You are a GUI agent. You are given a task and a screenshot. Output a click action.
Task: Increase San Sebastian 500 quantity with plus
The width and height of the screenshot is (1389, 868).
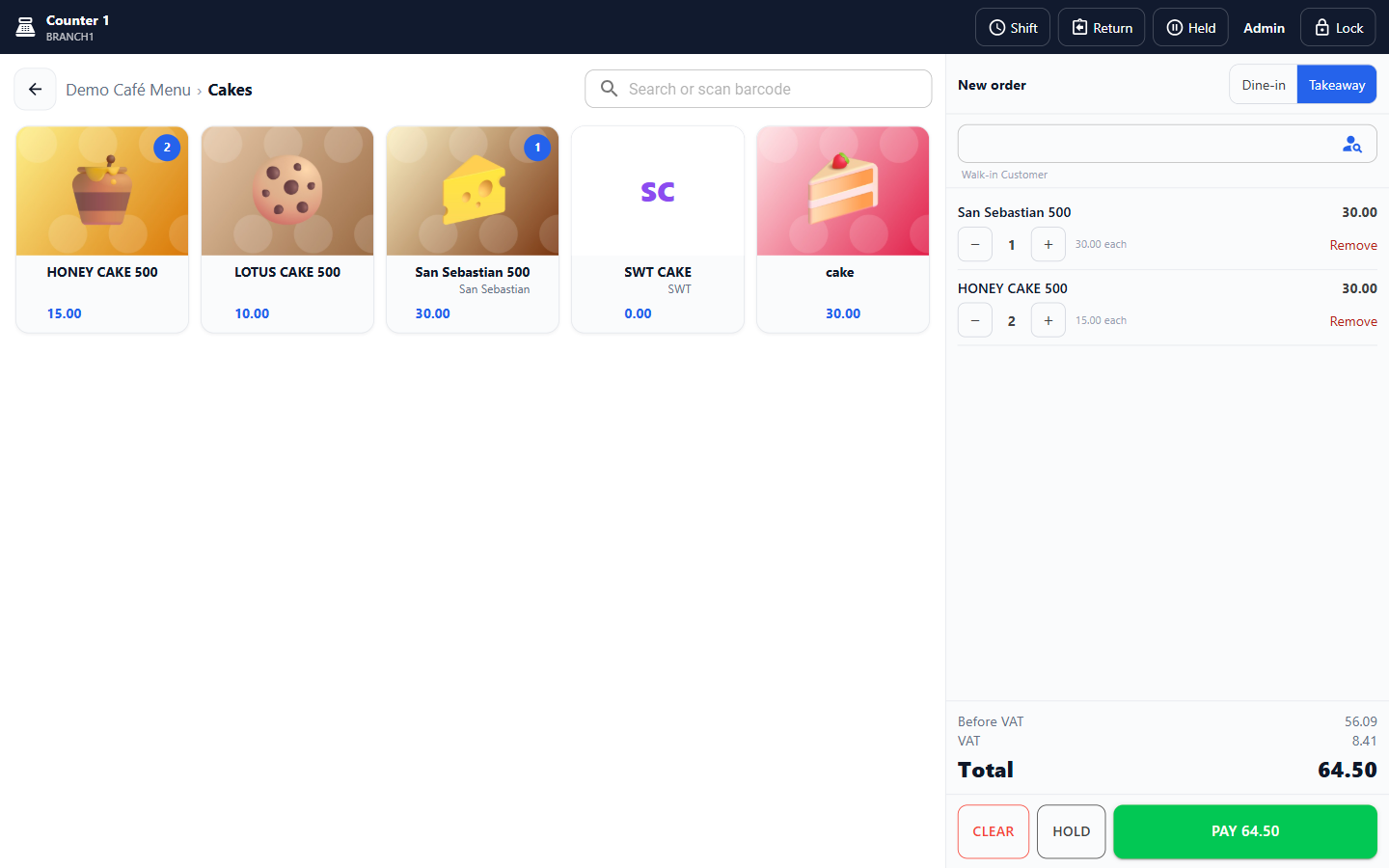pyautogui.click(x=1049, y=245)
